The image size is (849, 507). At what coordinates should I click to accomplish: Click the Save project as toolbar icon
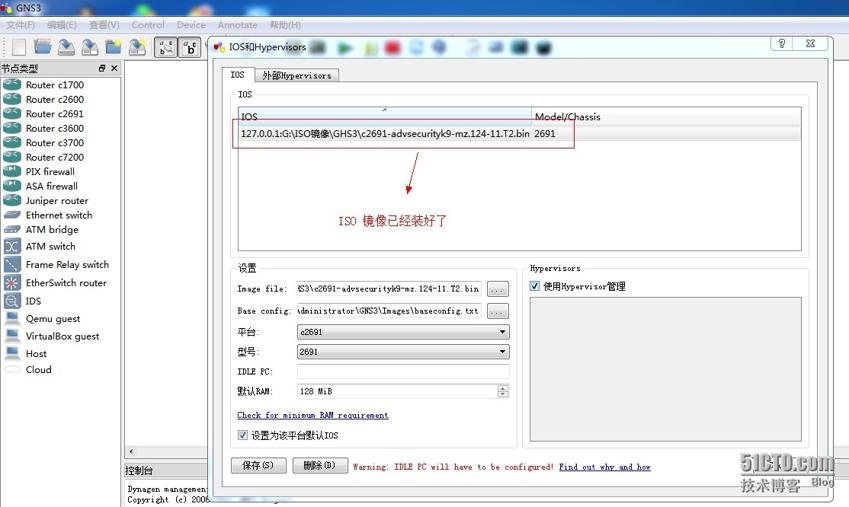pos(90,47)
